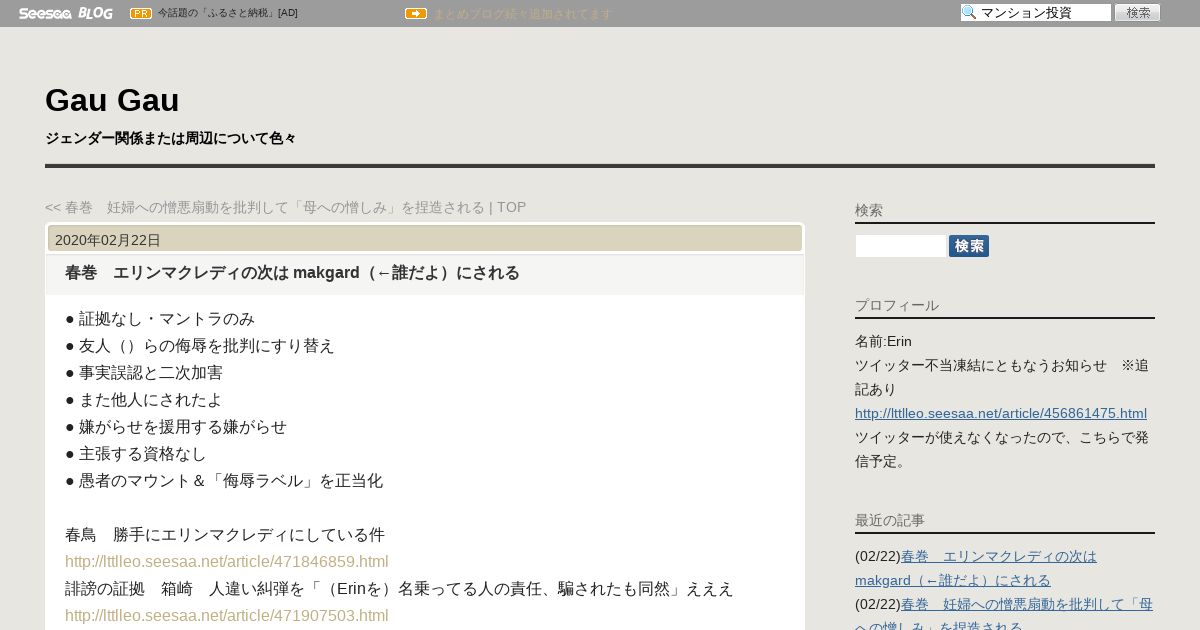This screenshot has height=630, width=1200.
Task: Open the ふるさと納税 ad link
Action: click(x=228, y=13)
